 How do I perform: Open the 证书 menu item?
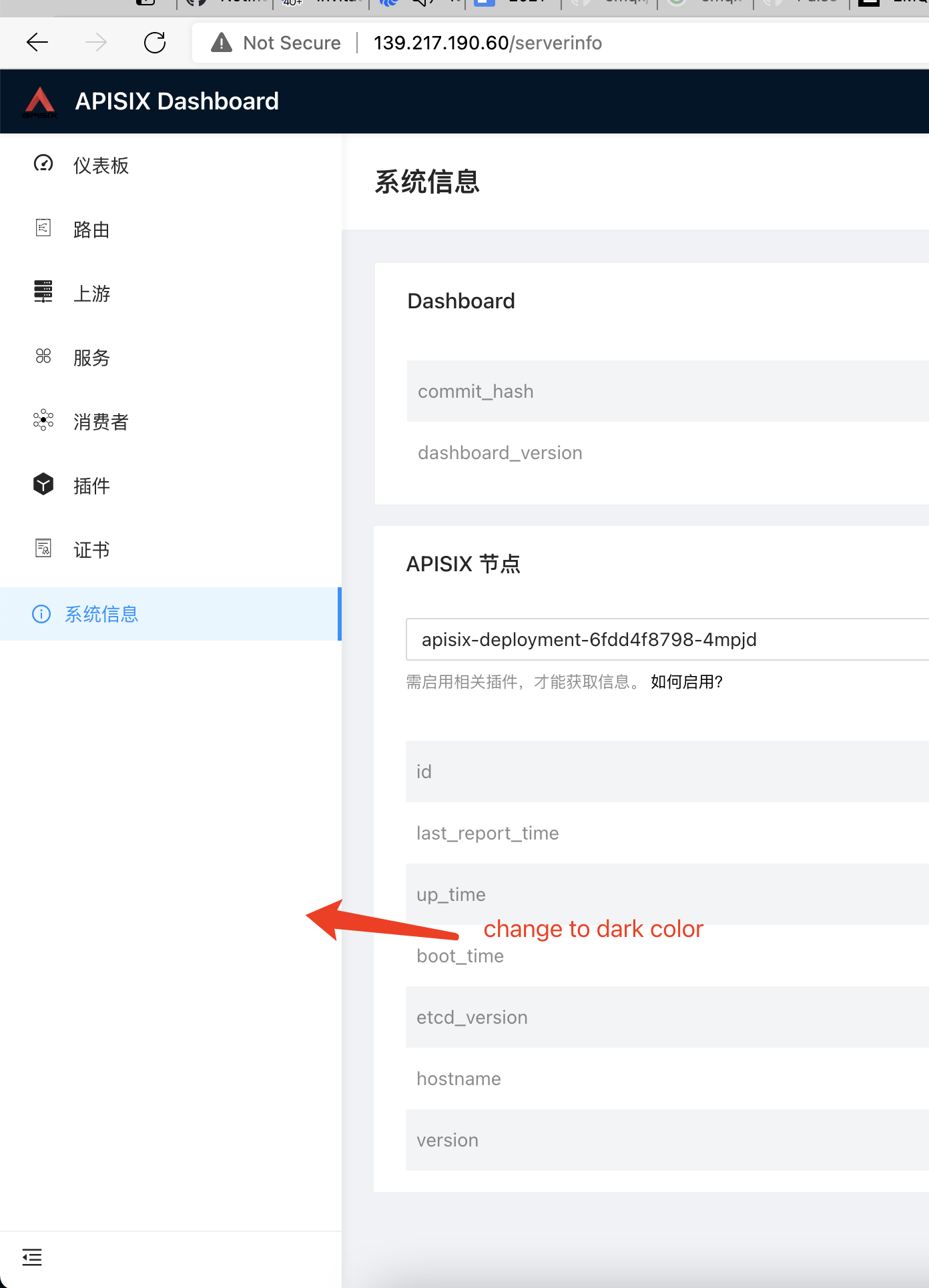(171, 550)
